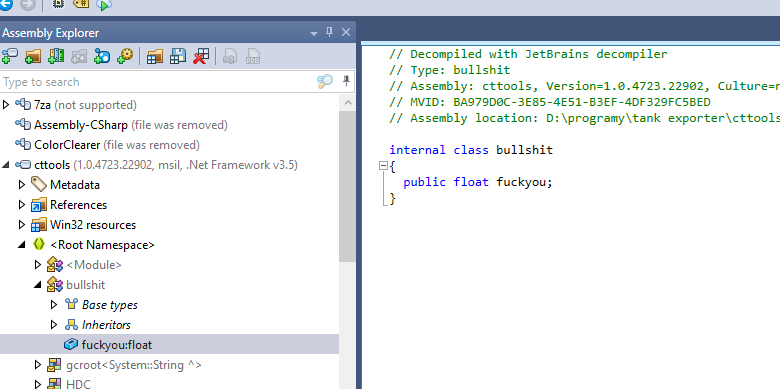Click the green play cloud icon
780x389 pixels.
pos(104,5)
